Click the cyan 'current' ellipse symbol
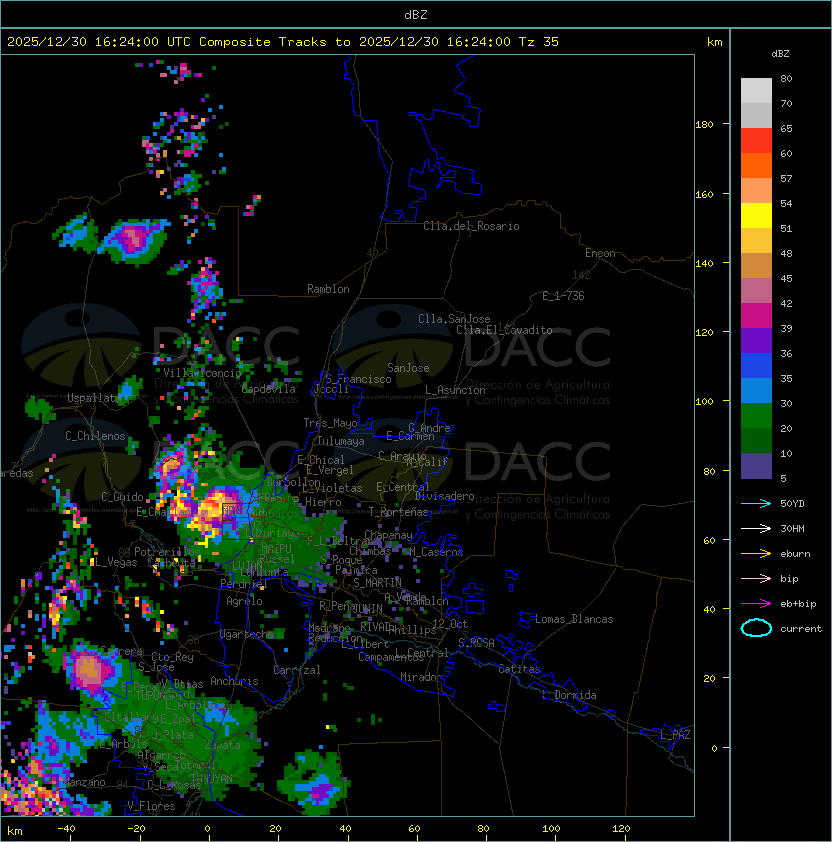The width and height of the screenshot is (832, 842). pyautogui.click(x=756, y=628)
